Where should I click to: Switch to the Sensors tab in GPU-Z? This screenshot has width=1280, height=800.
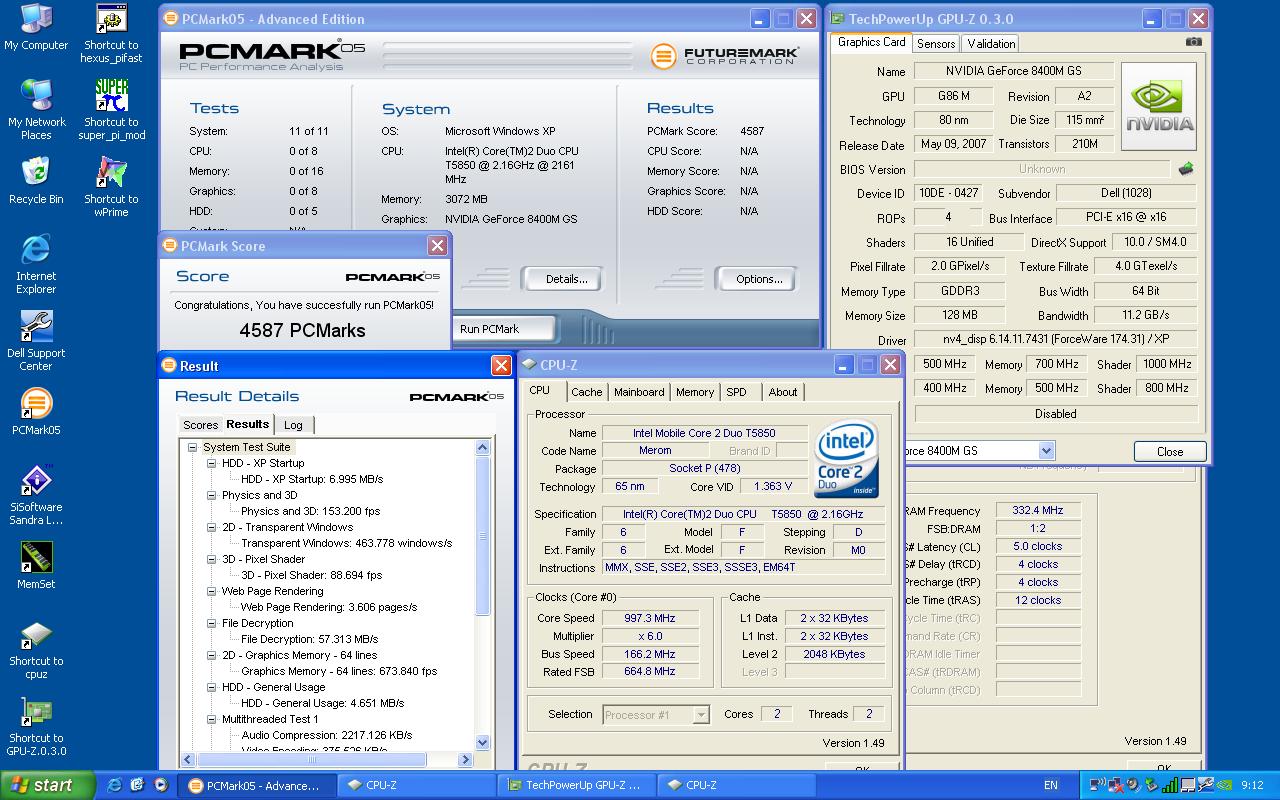(x=936, y=43)
